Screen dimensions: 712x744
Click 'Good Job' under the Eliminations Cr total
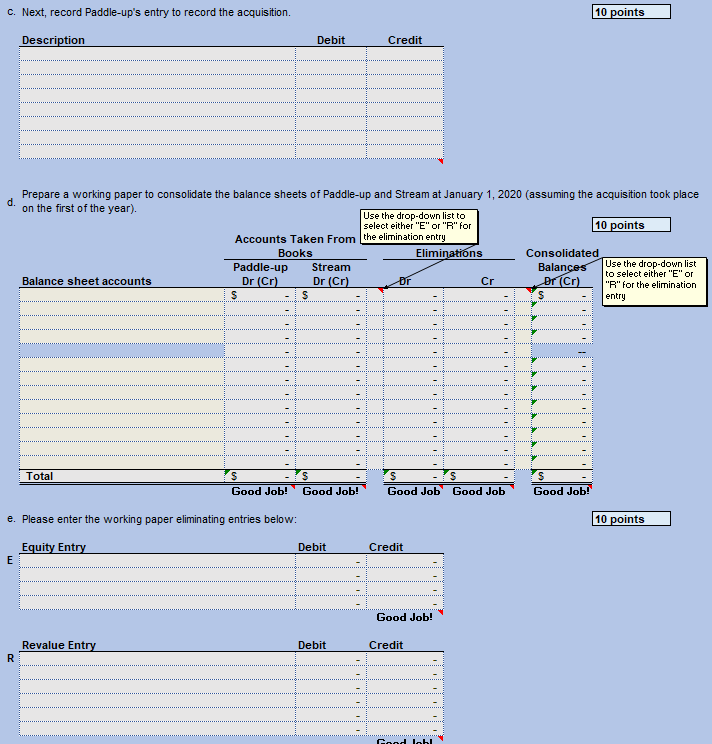tap(479, 491)
